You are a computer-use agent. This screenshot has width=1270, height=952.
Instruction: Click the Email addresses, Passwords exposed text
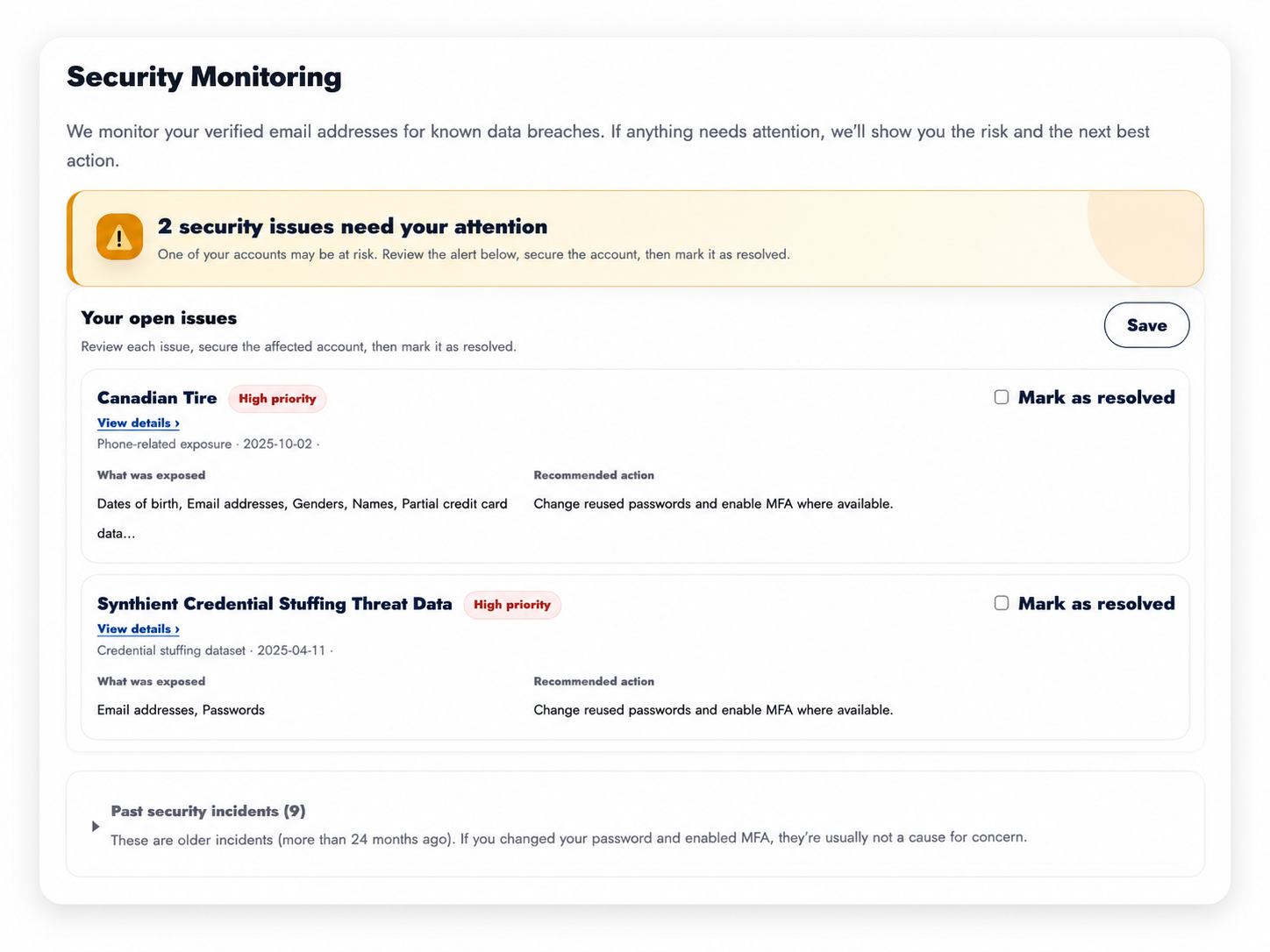point(181,710)
